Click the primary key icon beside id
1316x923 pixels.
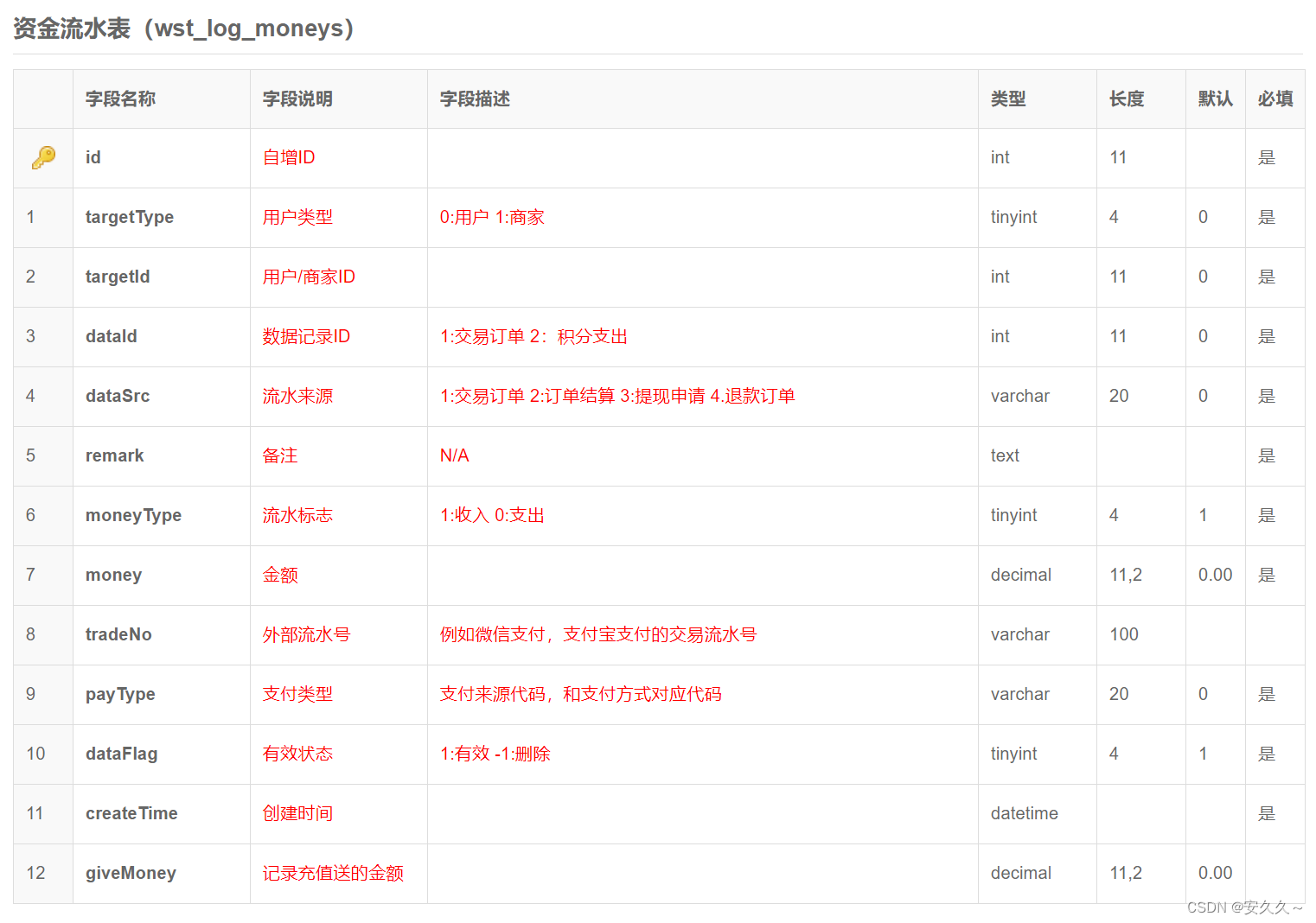point(43,157)
